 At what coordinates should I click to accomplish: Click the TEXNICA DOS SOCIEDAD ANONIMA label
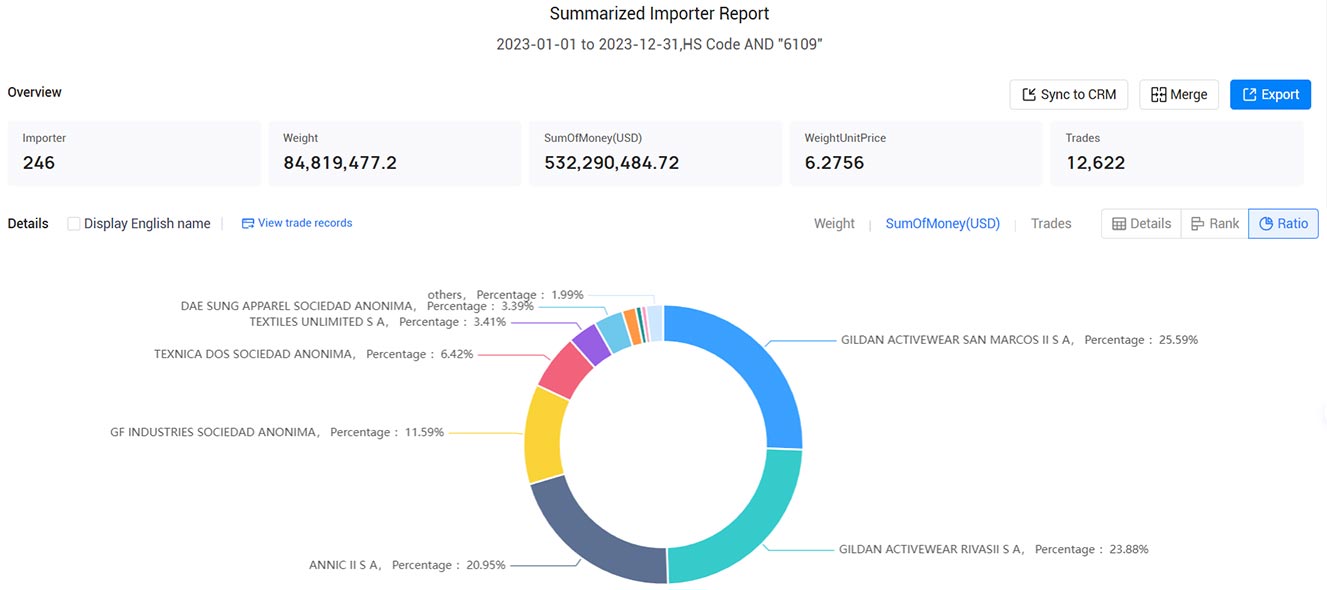(x=314, y=354)
